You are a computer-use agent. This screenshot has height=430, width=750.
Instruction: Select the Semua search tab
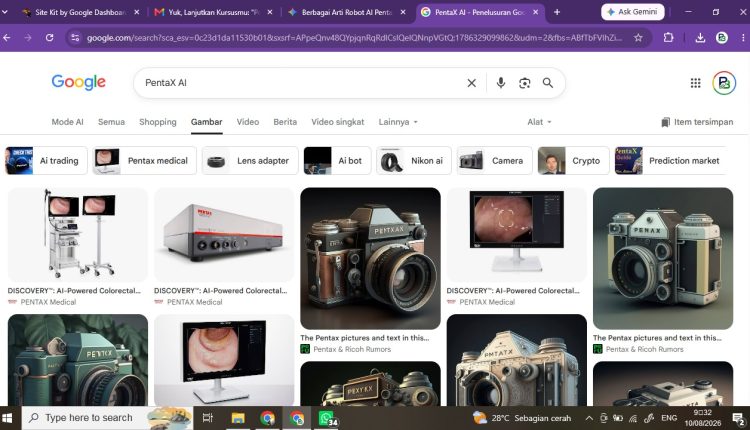tap(111, 122)
